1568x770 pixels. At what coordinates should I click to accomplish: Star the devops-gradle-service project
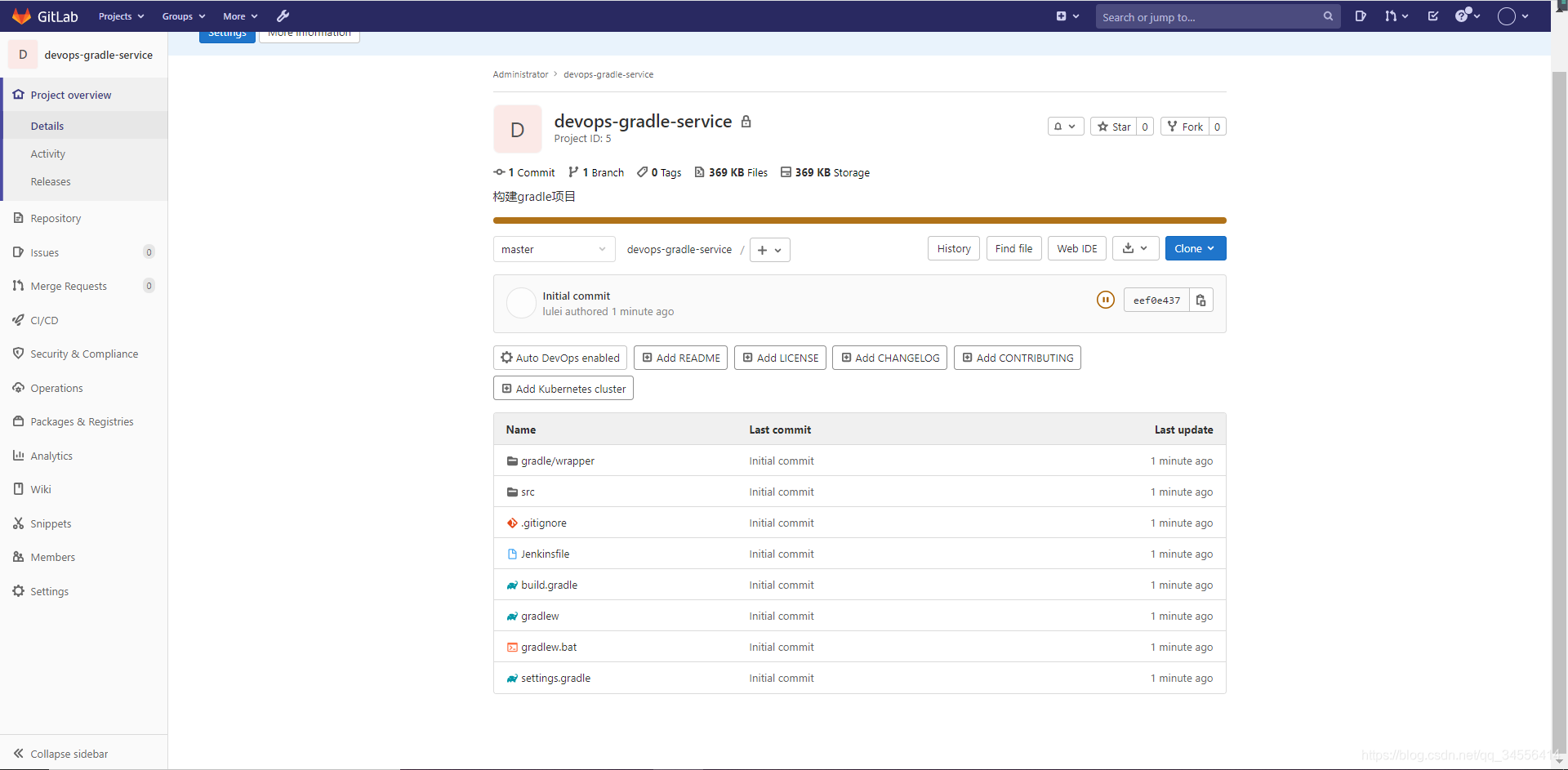pyautogui.click(x=1113, y=127)
